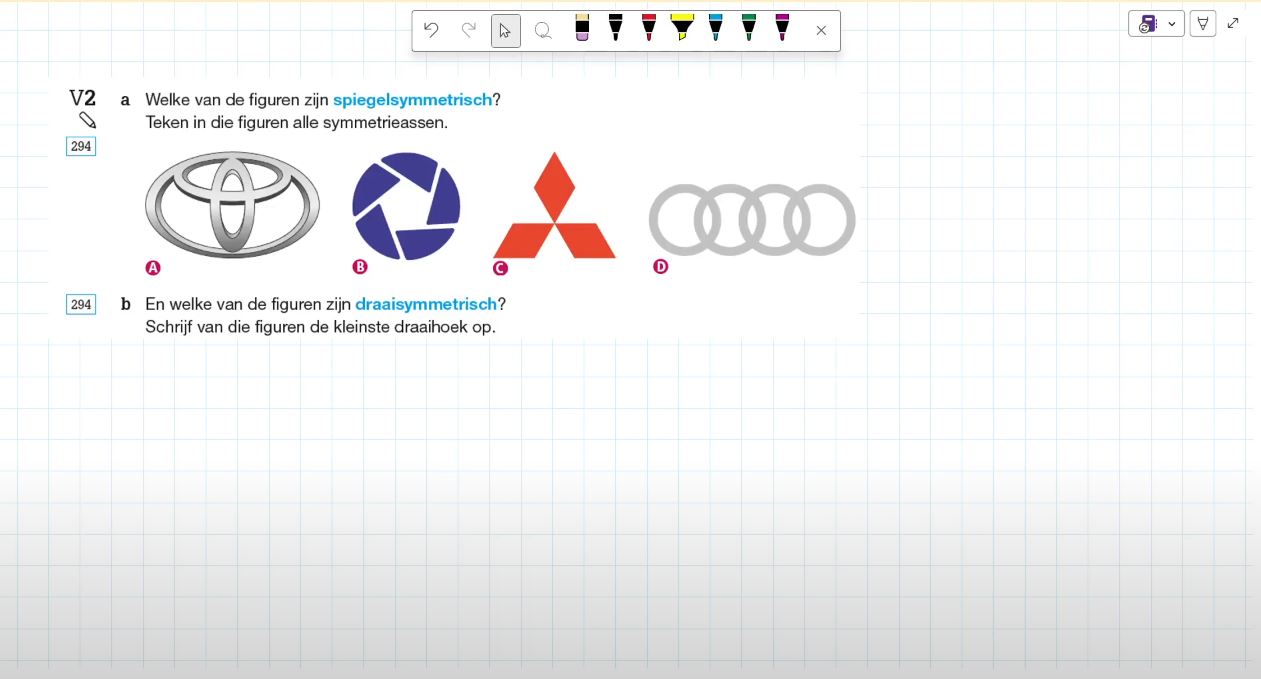The height and width of the screenshot is (679, 1261).
Task: Pick the eraser tool
Action: click(582, 28)
